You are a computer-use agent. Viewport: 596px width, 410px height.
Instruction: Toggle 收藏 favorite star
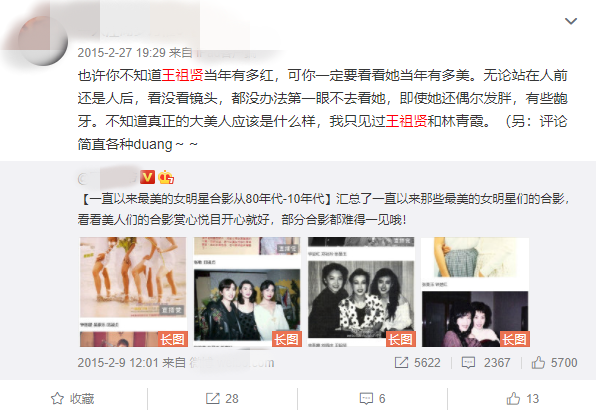pyautogui.click(x=73, y=399)
